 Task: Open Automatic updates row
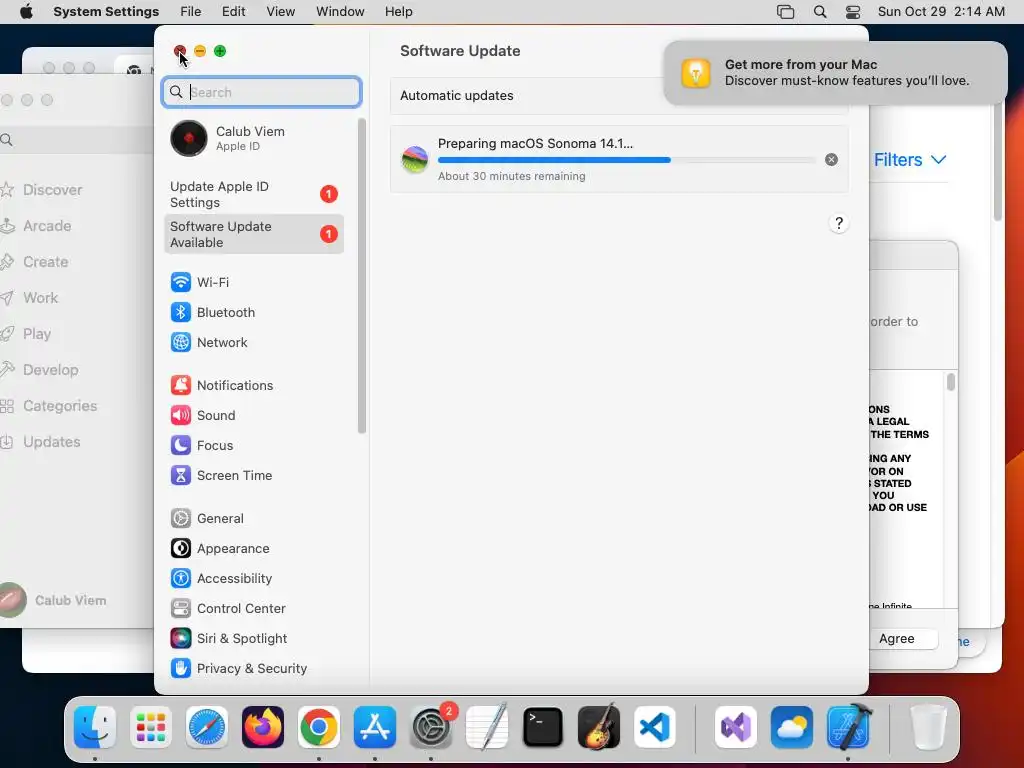619,96
